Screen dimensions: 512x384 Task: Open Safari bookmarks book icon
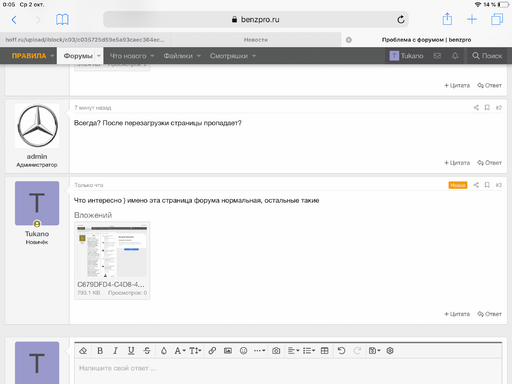pyautogui.click(x=62, y=20)
